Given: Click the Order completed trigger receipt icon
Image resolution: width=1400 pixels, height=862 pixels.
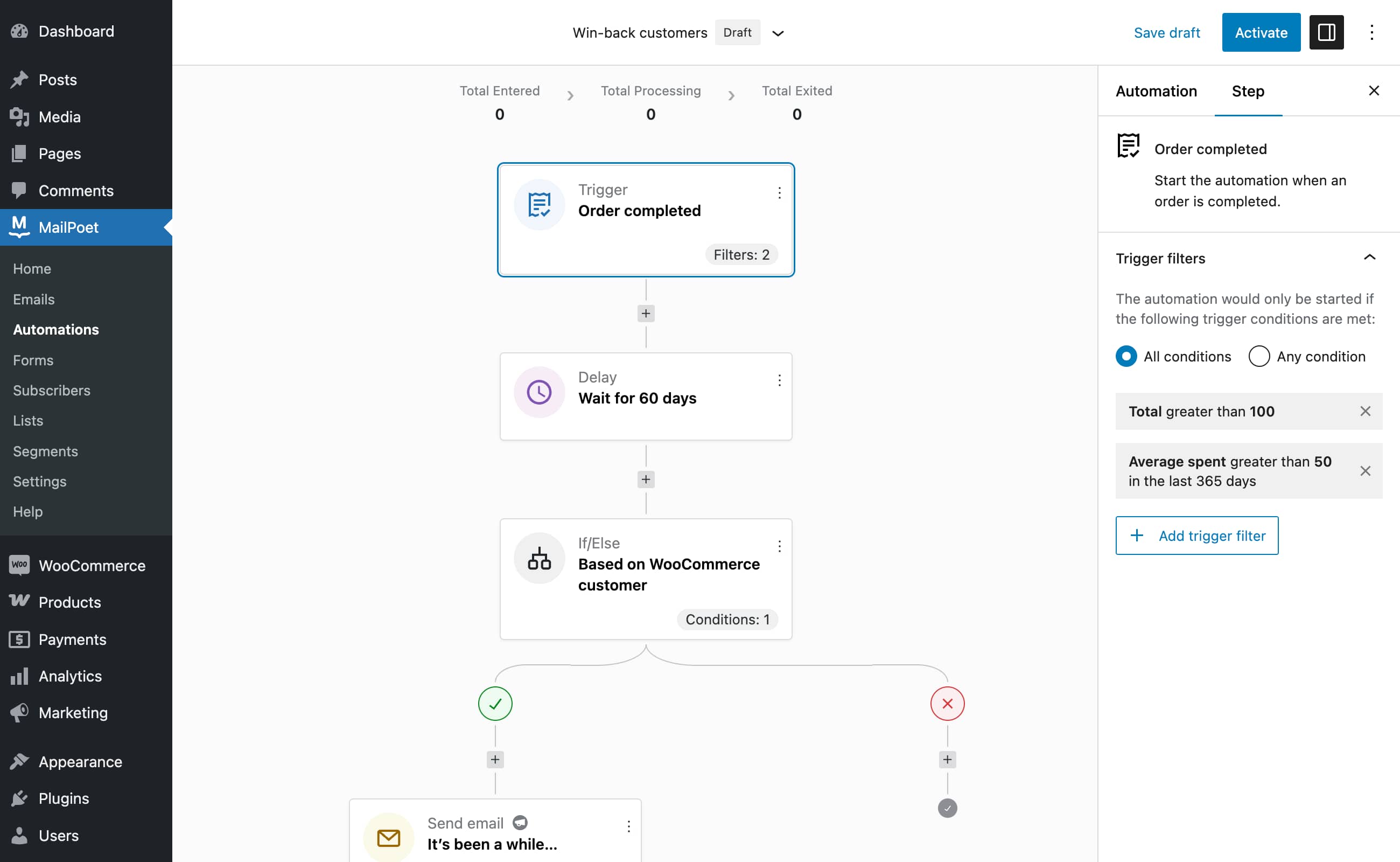Looking at the screenshot, I should [x=538, y=204].
